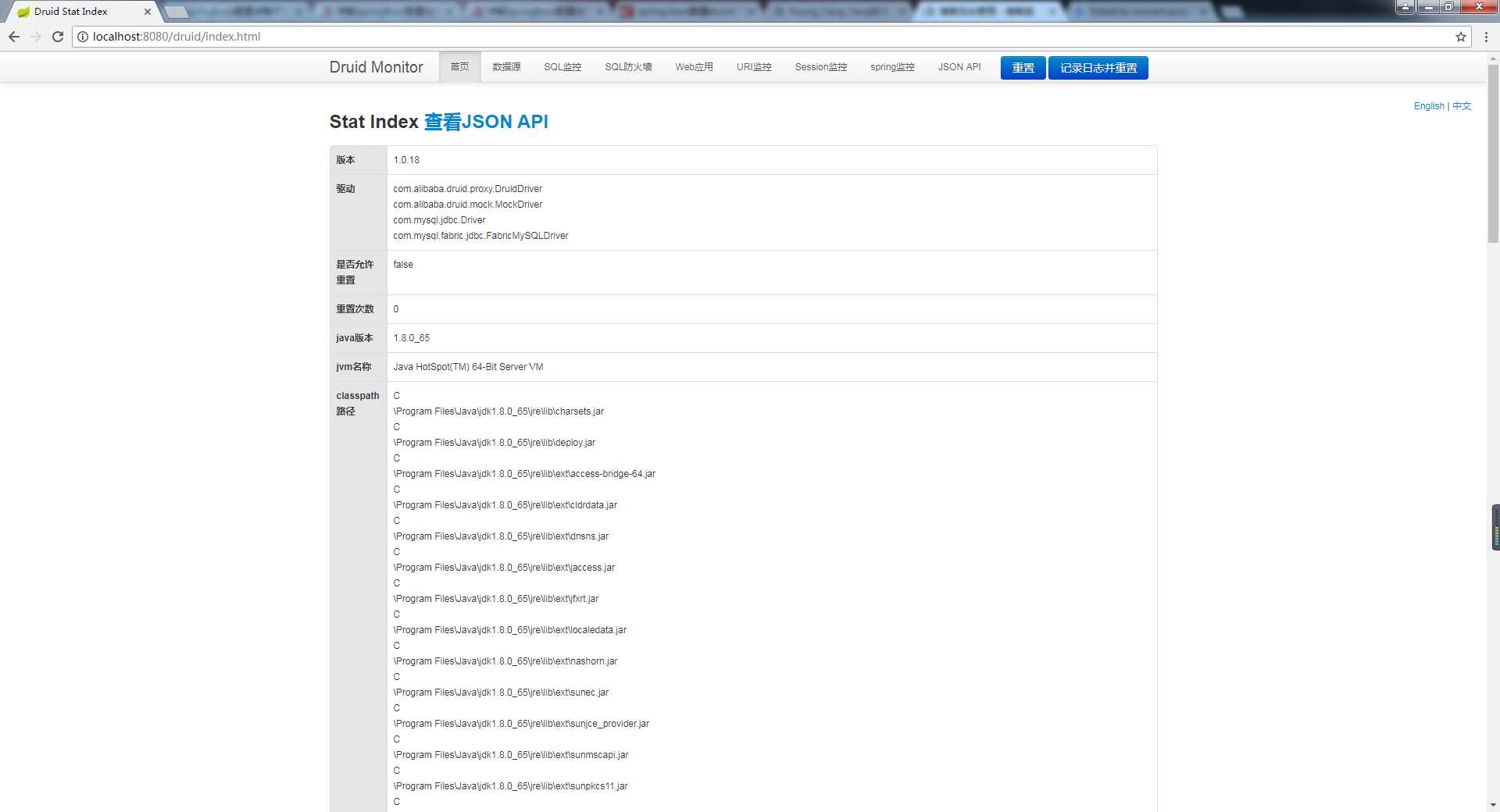This screenshot has width=1500, height=812.
Task: Open the SQL防火墙 navigation tab
Action: 628,67
